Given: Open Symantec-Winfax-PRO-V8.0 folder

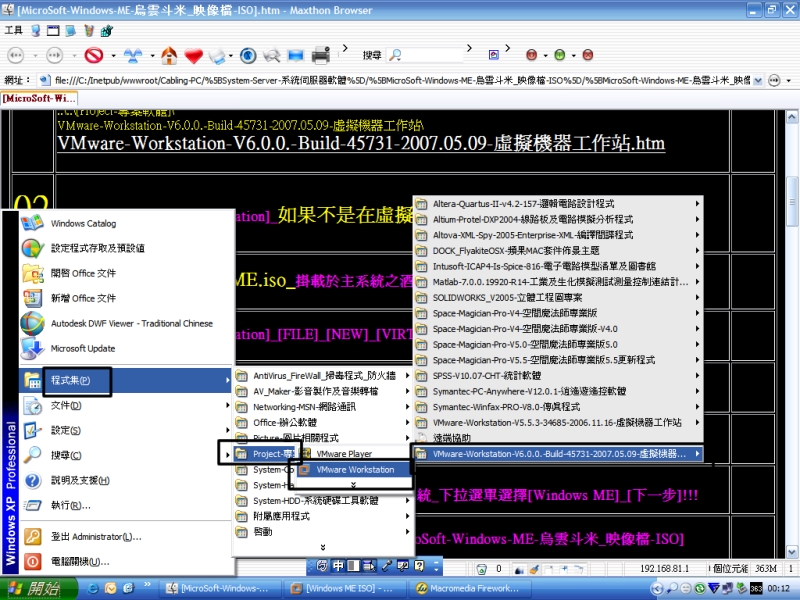Looking at the screenshot, I should click(x=558, y=407).
